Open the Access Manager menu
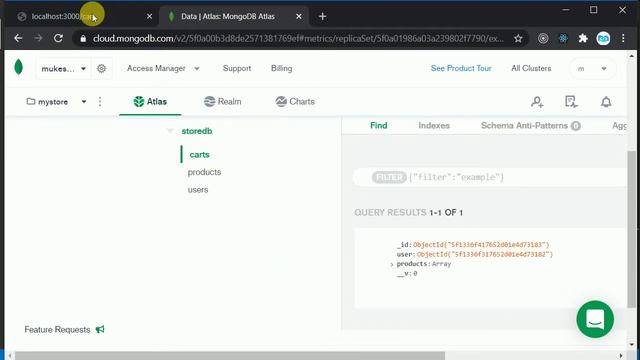 point(163,69)
